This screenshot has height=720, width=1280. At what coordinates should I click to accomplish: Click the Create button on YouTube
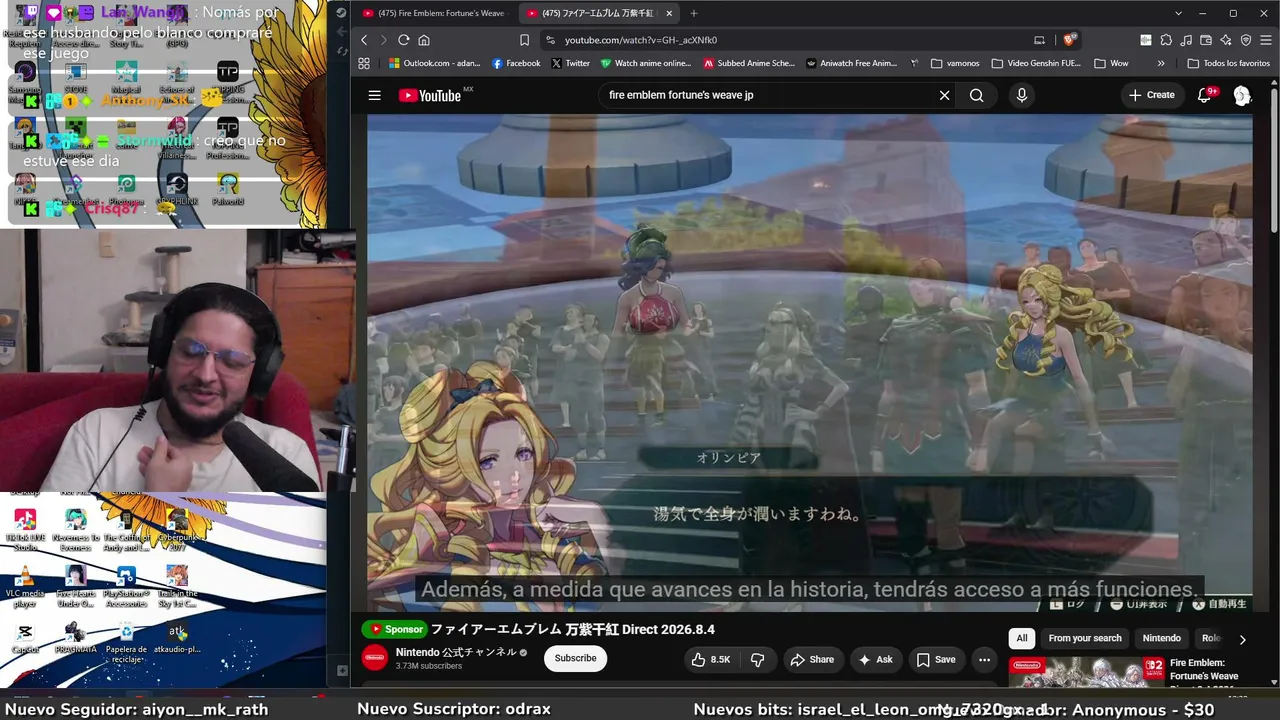1152,95
